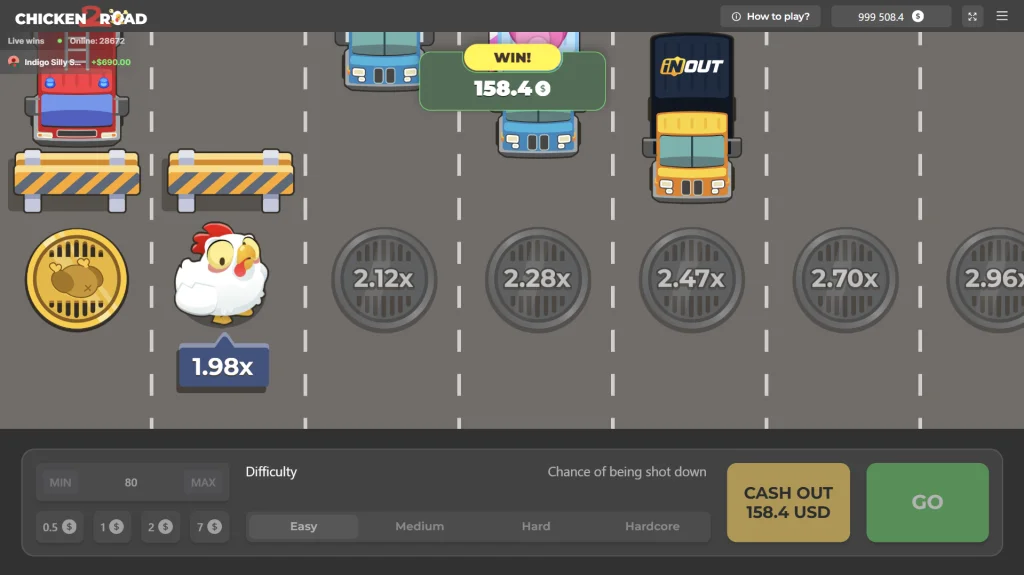Set bet to MIN

(61, 482)
